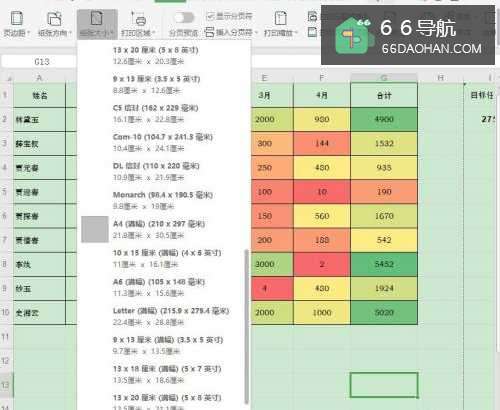Toggle the show page breaks (显示分页符) checkbox
The height and width of the screenshot is (410, 500).
click(x=210, y=16)
